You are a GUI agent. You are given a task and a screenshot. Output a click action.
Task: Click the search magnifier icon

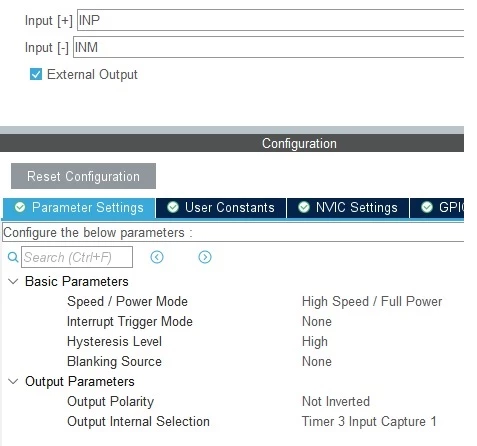point(13,257)
